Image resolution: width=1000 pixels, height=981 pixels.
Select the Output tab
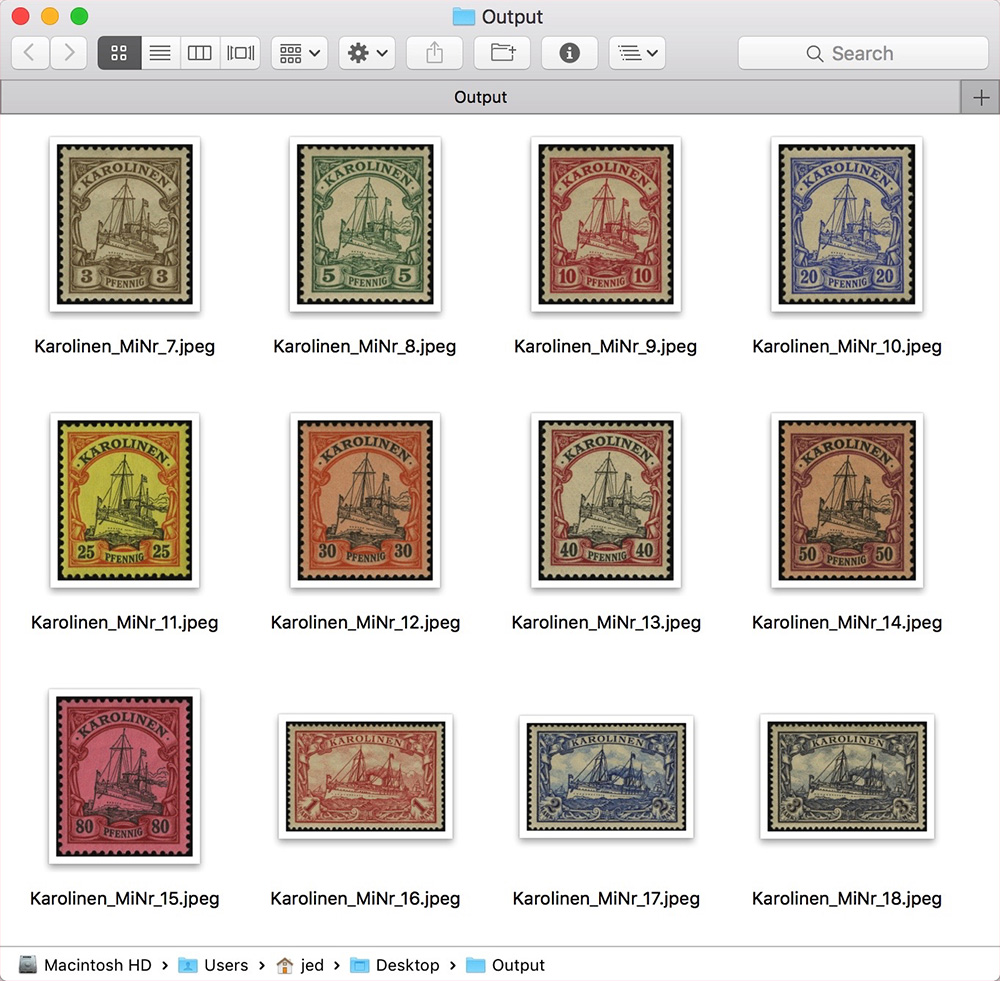tap(480, 97)
